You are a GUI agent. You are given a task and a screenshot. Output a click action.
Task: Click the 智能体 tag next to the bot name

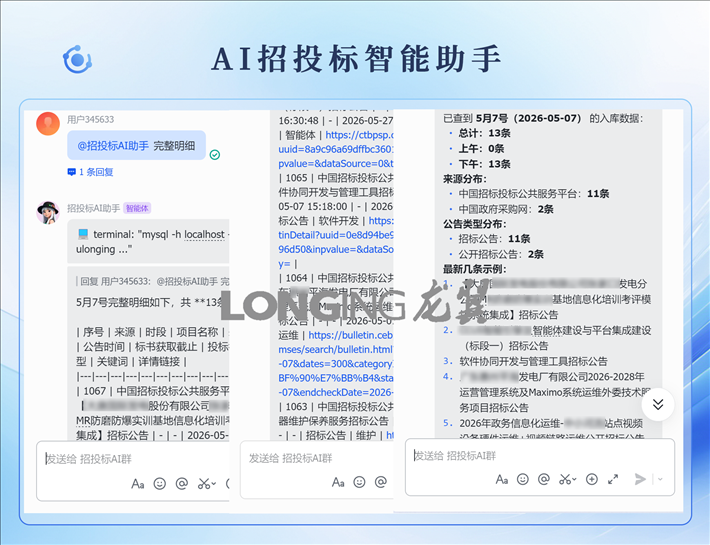[x=137, y=208]
